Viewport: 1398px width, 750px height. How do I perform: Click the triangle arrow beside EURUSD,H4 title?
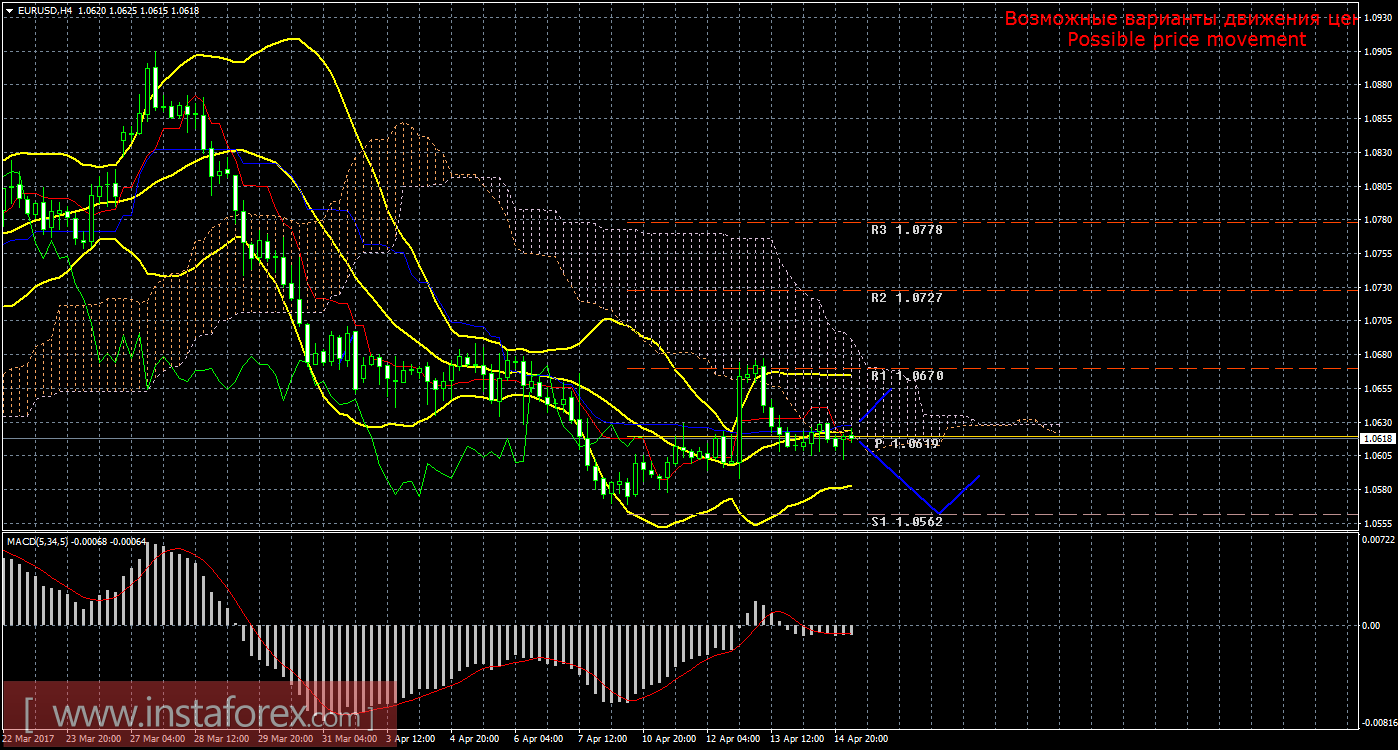pos(9,10)
